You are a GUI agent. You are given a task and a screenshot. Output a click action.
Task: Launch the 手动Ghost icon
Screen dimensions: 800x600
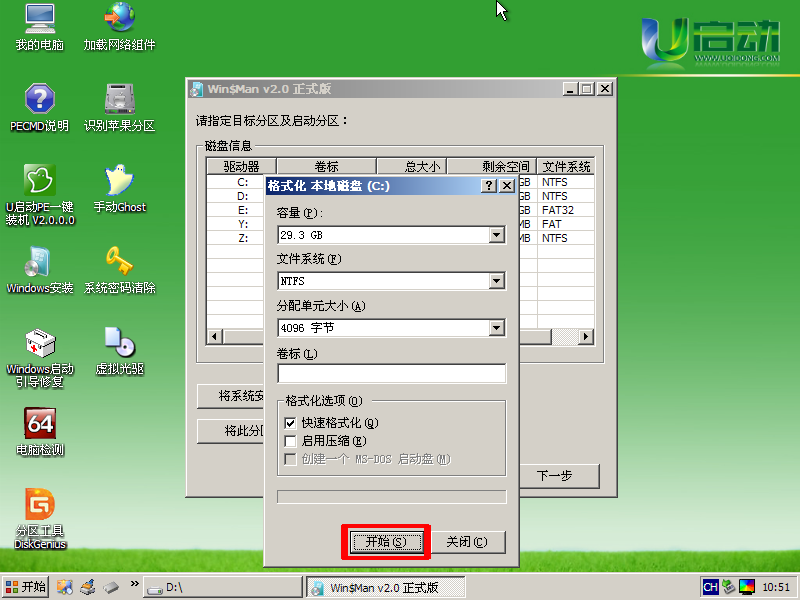click(119, 188)
